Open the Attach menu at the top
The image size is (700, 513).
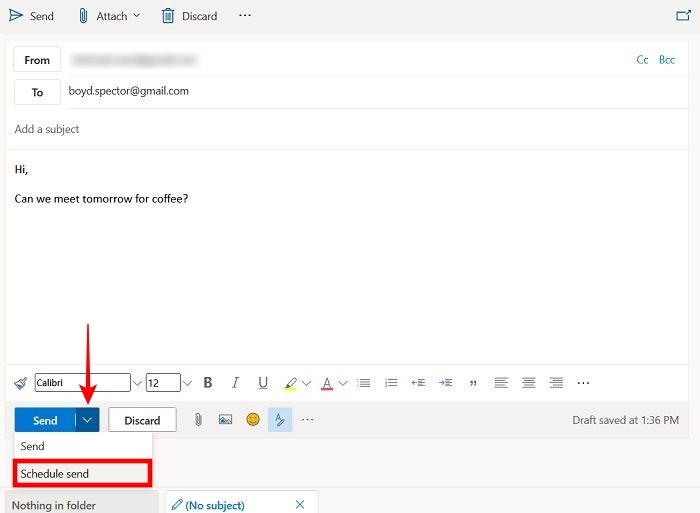point(109,16)
